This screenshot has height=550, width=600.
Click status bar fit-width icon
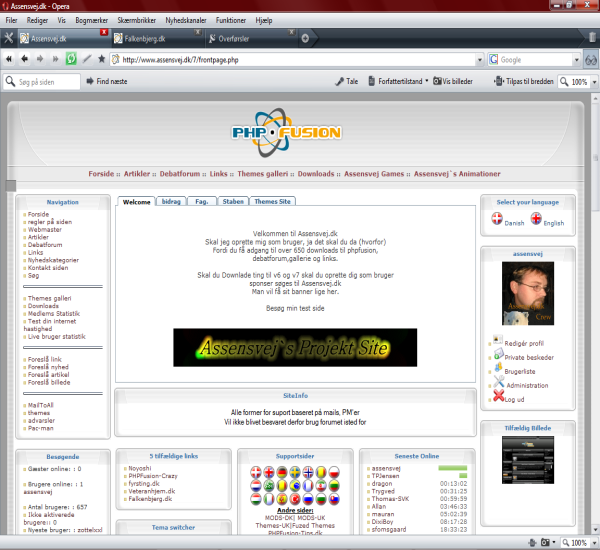point(532,543)
